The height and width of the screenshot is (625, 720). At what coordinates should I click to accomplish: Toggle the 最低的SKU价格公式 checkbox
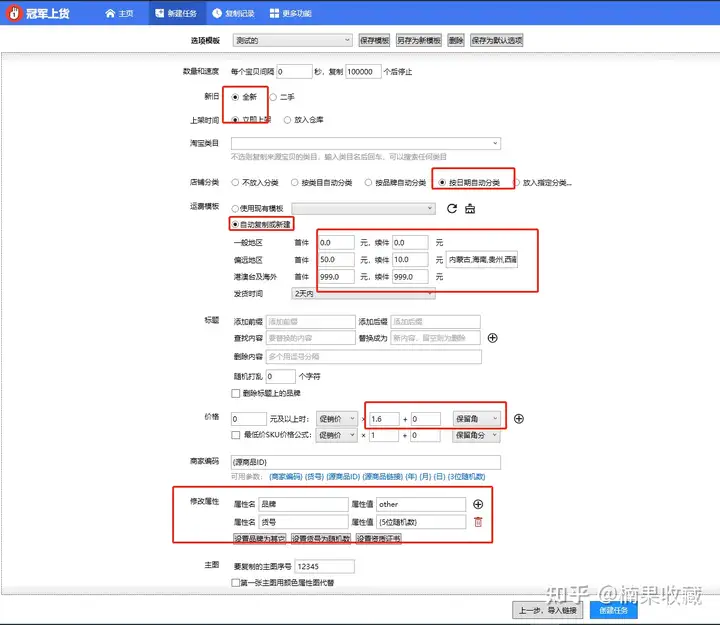(236, 435)
